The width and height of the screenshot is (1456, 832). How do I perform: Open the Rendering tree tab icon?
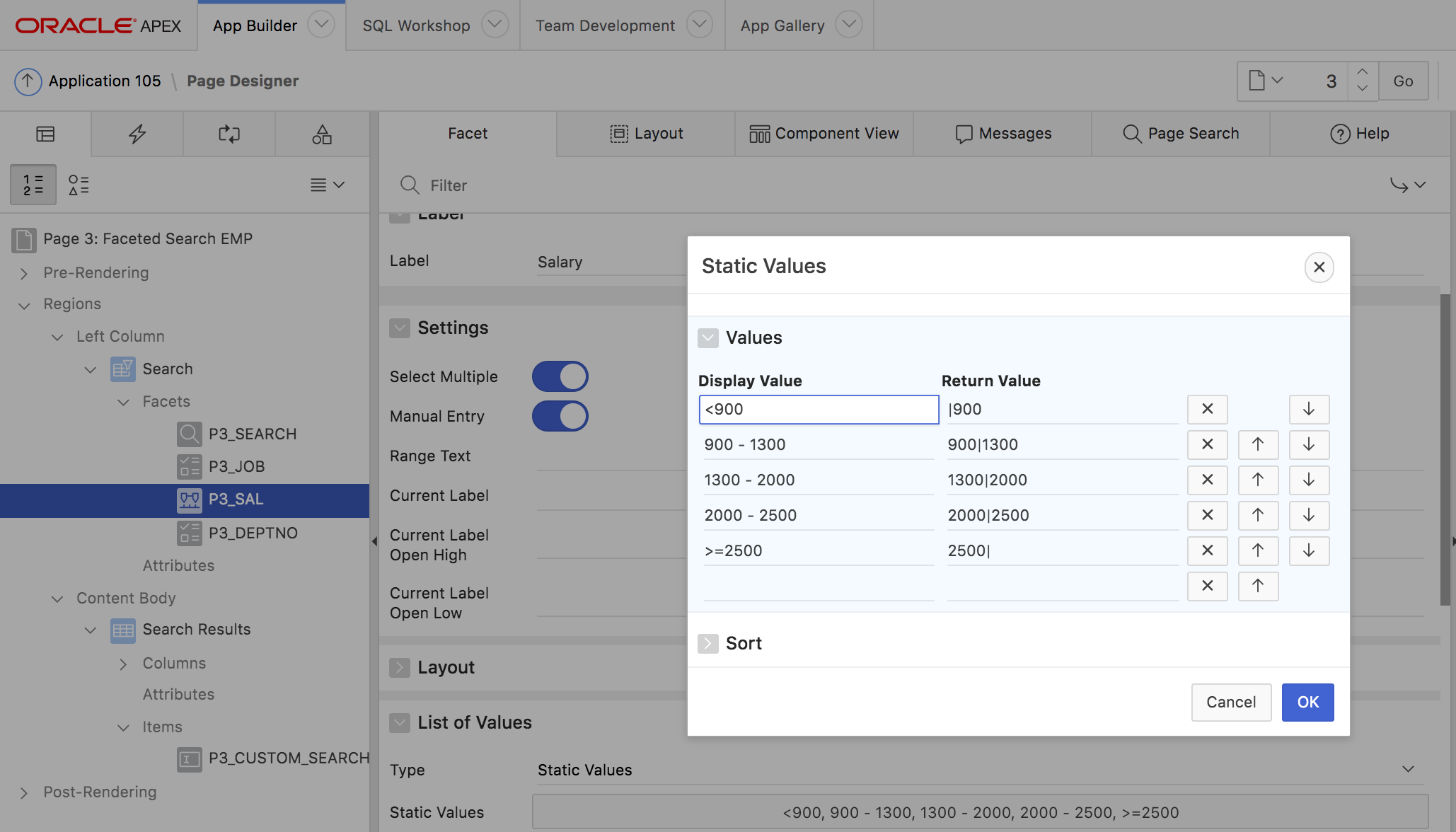[x=45, y=134]
